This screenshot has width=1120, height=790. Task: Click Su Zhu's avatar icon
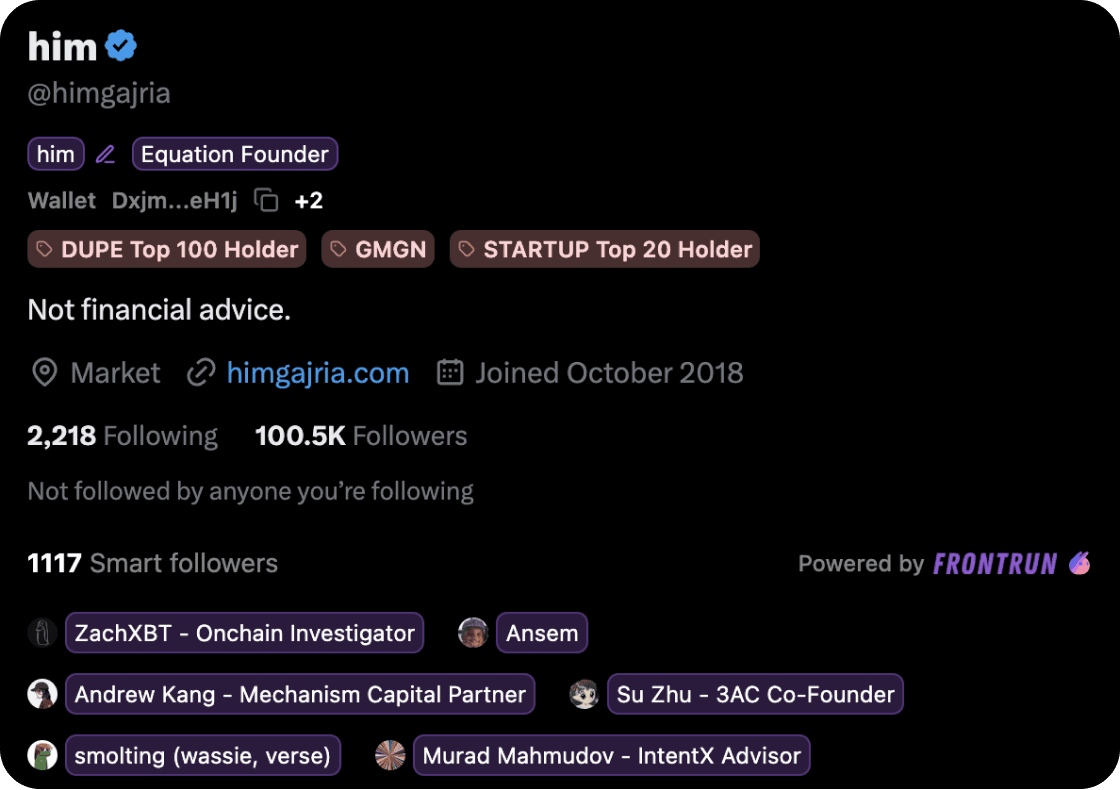(584, 694)
